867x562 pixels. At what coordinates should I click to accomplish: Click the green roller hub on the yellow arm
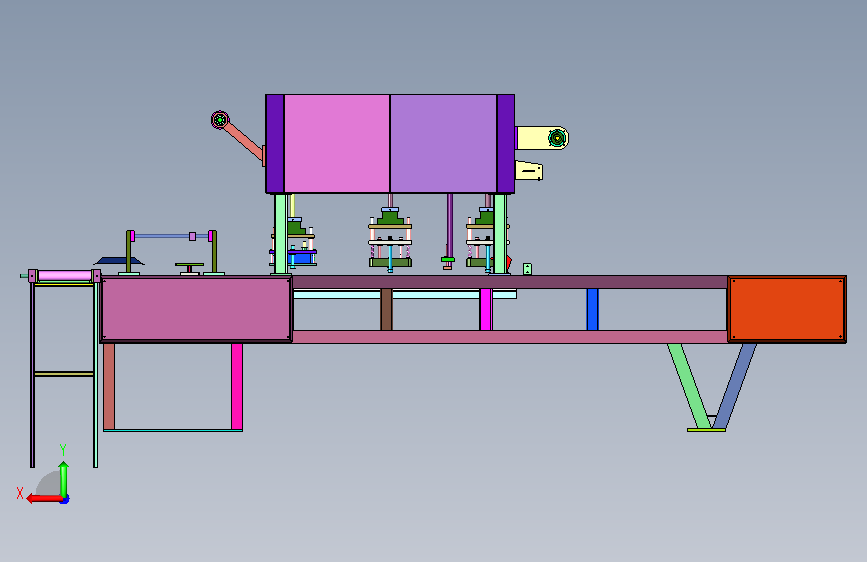tap(557, 138)
